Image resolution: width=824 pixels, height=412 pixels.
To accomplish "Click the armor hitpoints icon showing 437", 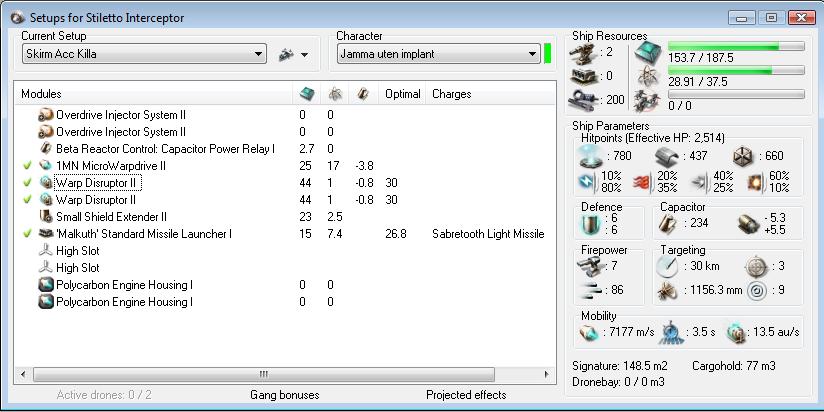I will 667,156.
